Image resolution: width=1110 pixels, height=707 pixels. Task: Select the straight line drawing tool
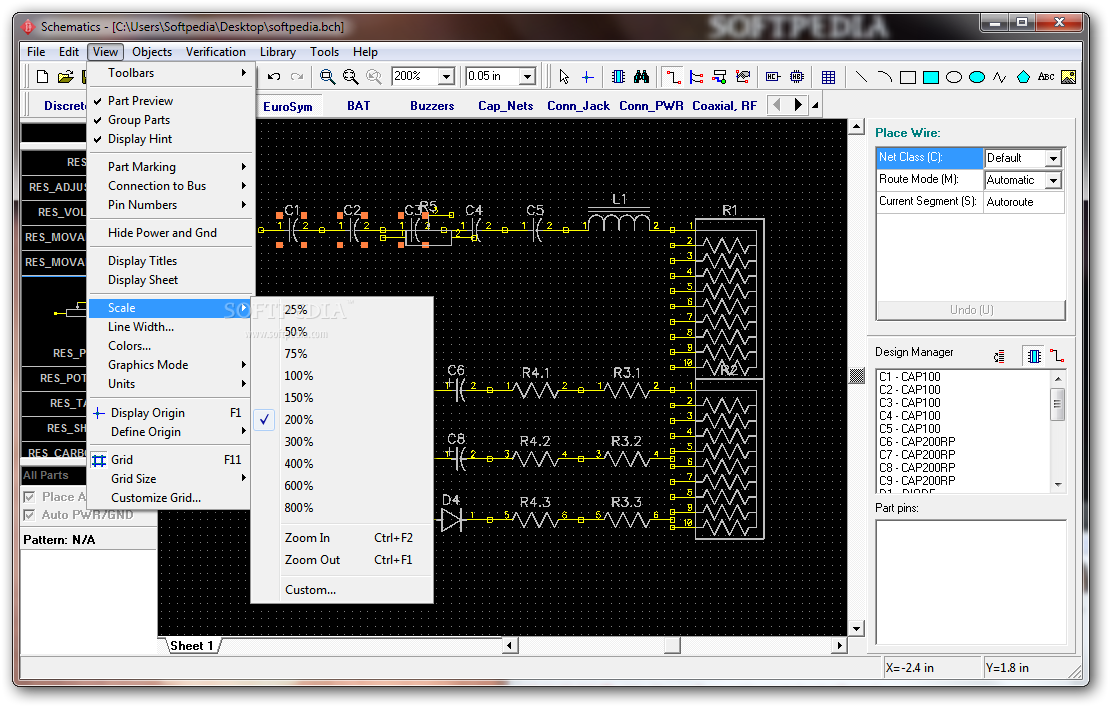tap(861, 76)
